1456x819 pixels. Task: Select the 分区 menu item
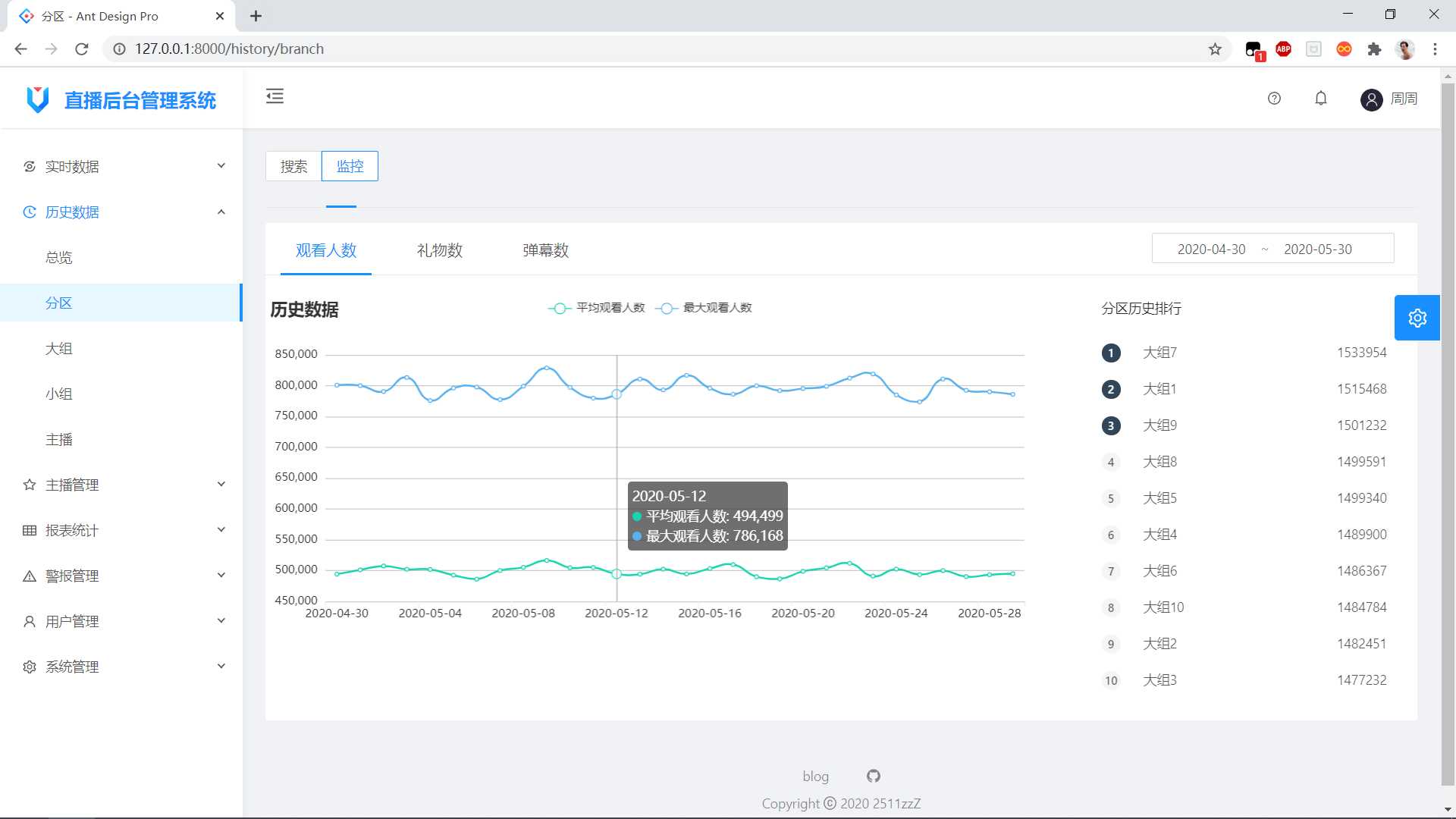(x=121, y=303)
